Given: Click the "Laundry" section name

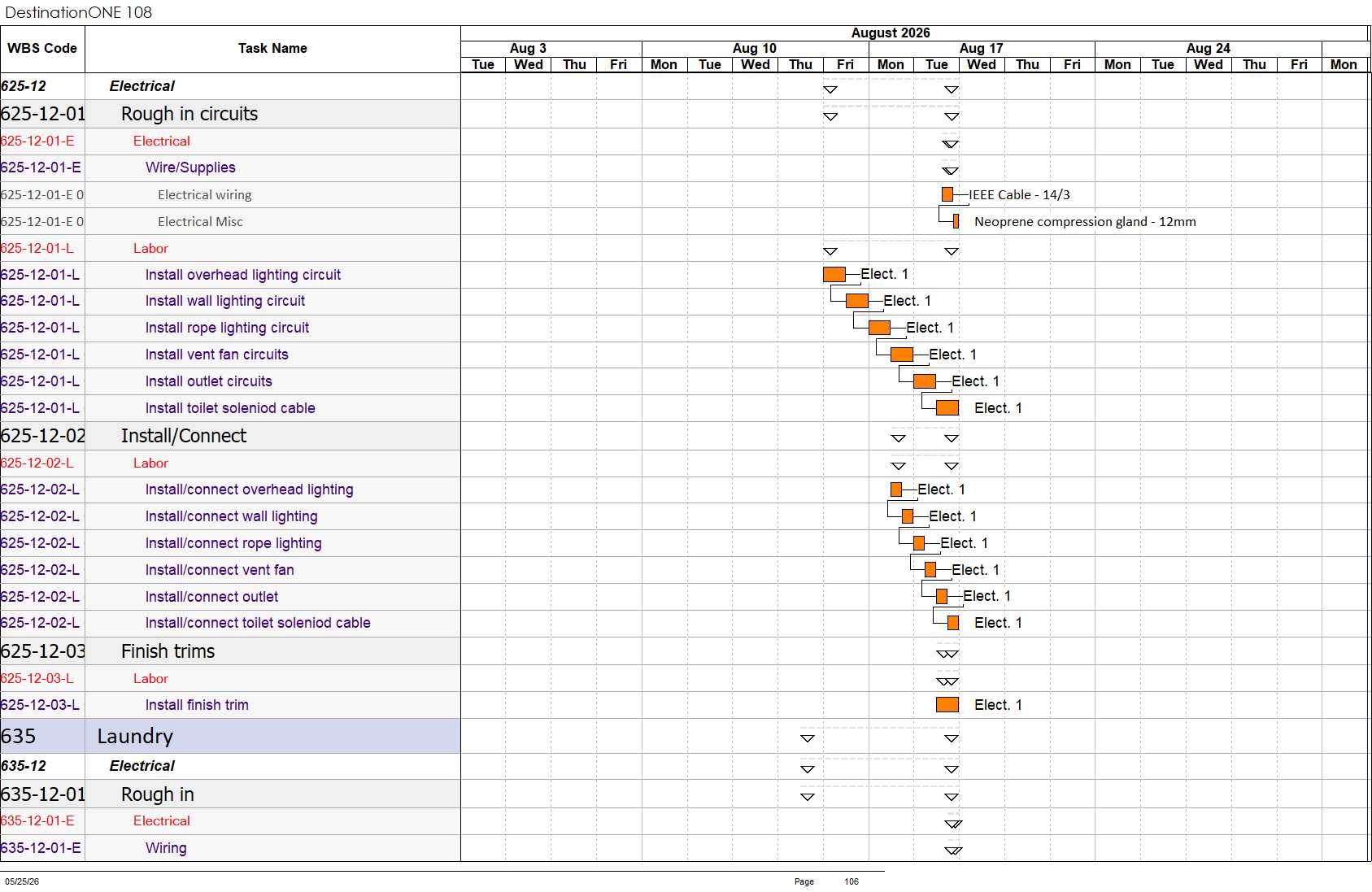Looking at the screenshot, I should pyautogui.click(x=135, y=737).
